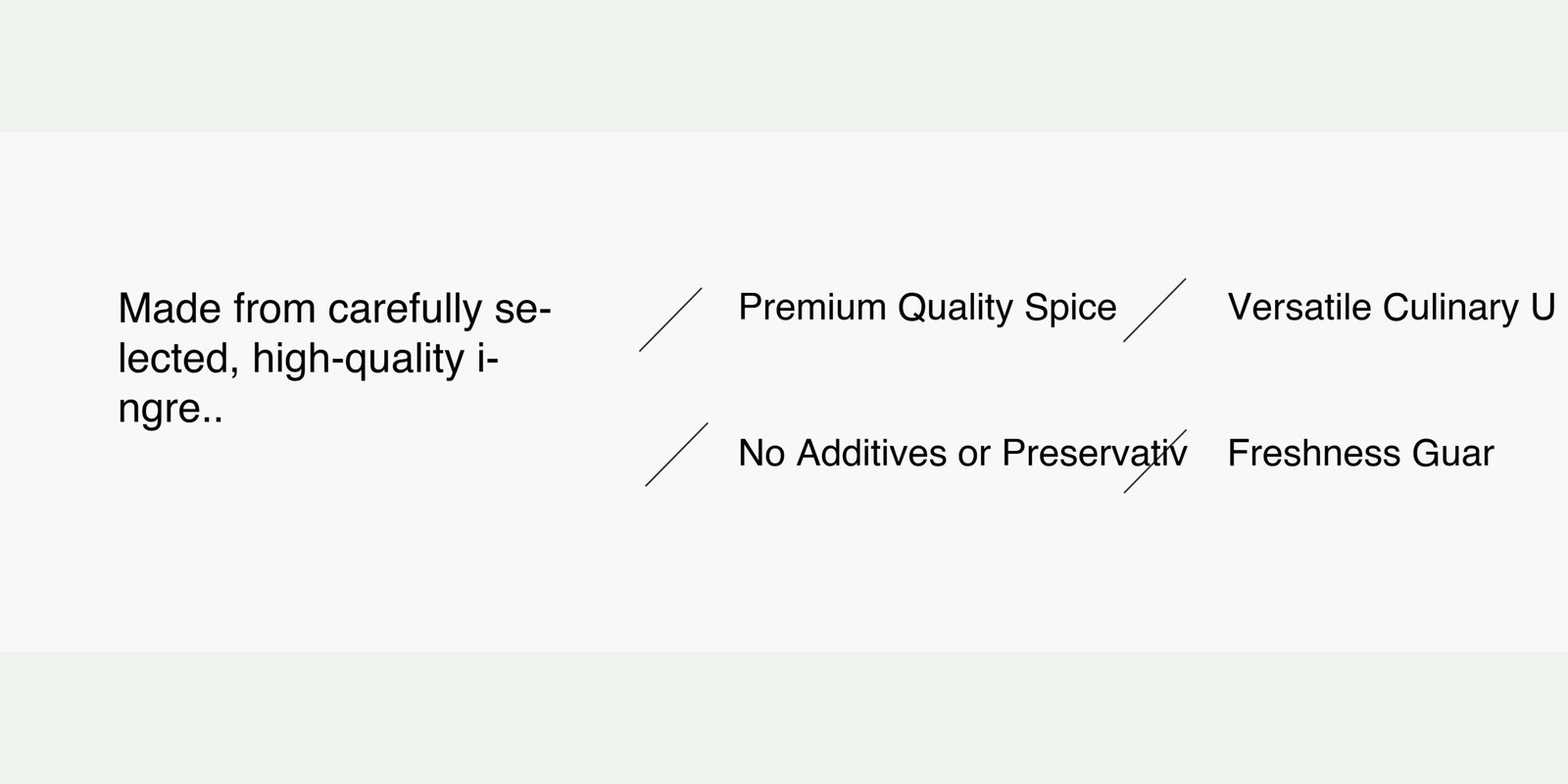Click the pale green band at bottom
The image size is (1568, 784).
[x=784, y=717]
